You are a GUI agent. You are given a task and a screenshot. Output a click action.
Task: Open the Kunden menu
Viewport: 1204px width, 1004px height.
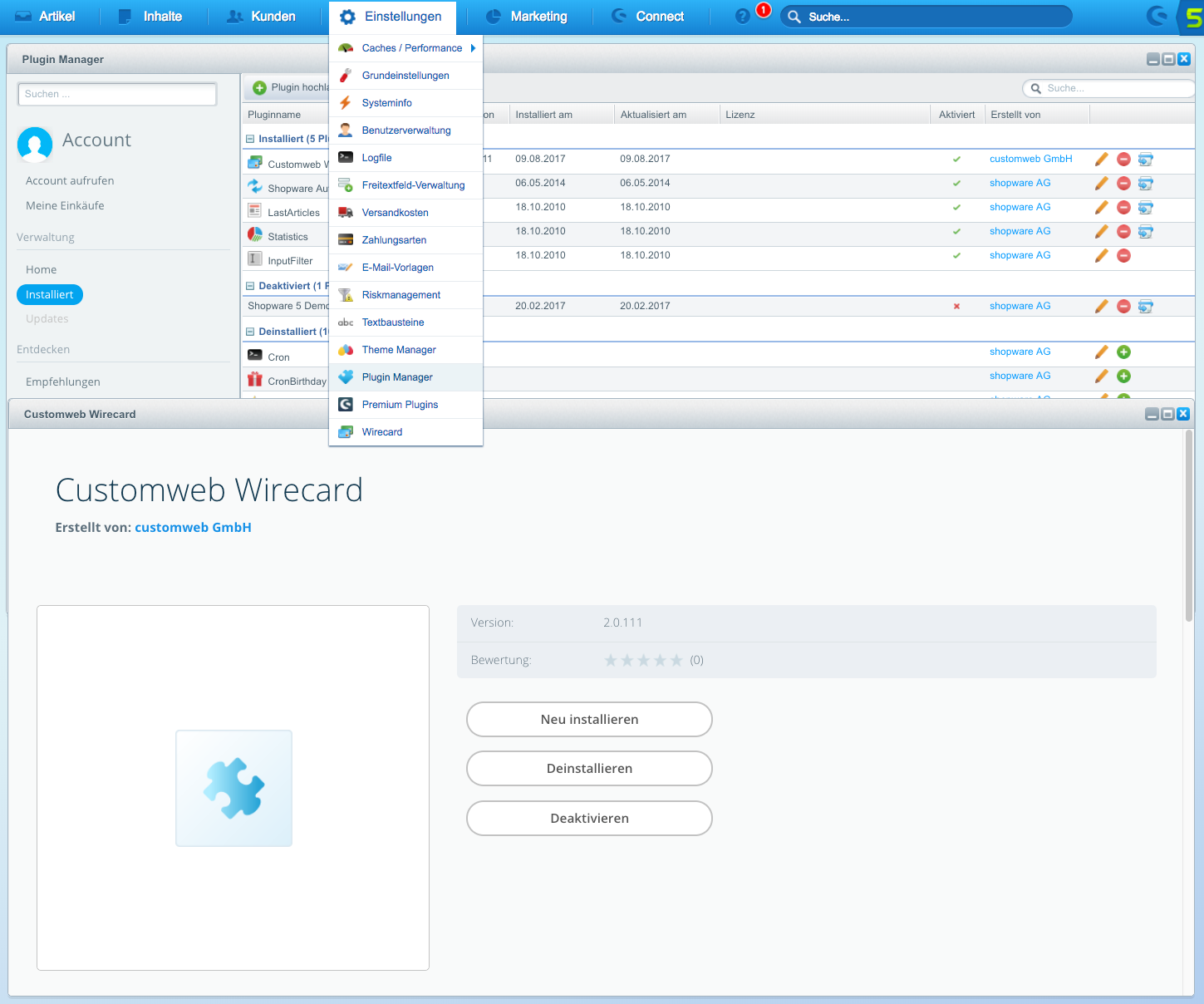261,17
